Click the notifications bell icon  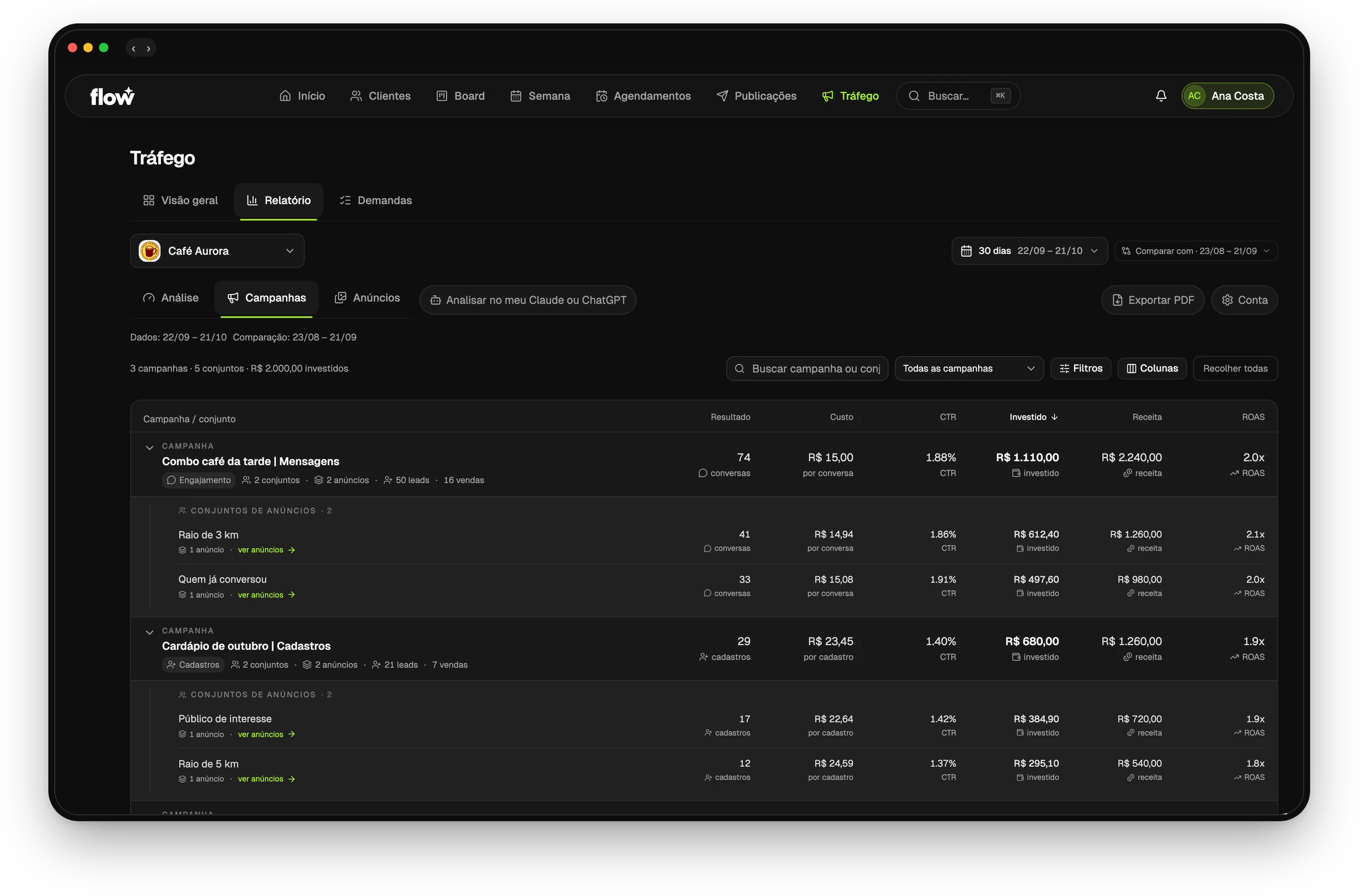click(1160, 96)
